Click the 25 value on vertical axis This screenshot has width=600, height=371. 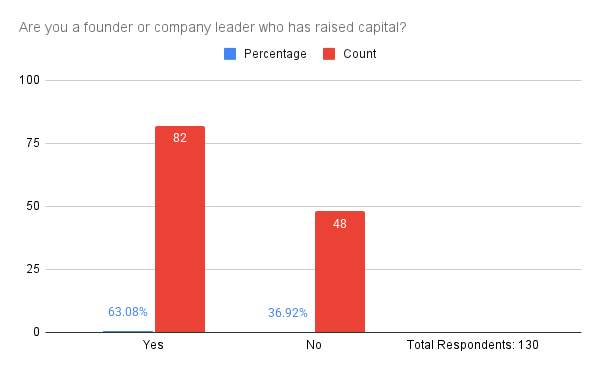click(x=33, y=269)
